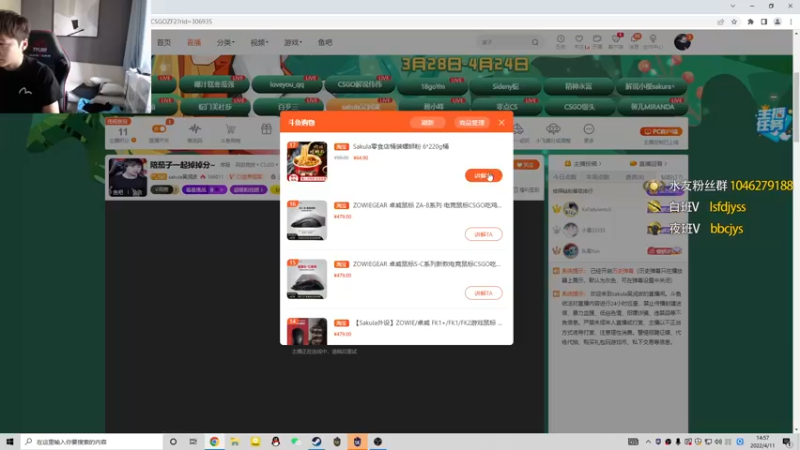Viewport: 800px width, 450px height.
Task: Toggle the live stream switch
Action: pos(159,129)
